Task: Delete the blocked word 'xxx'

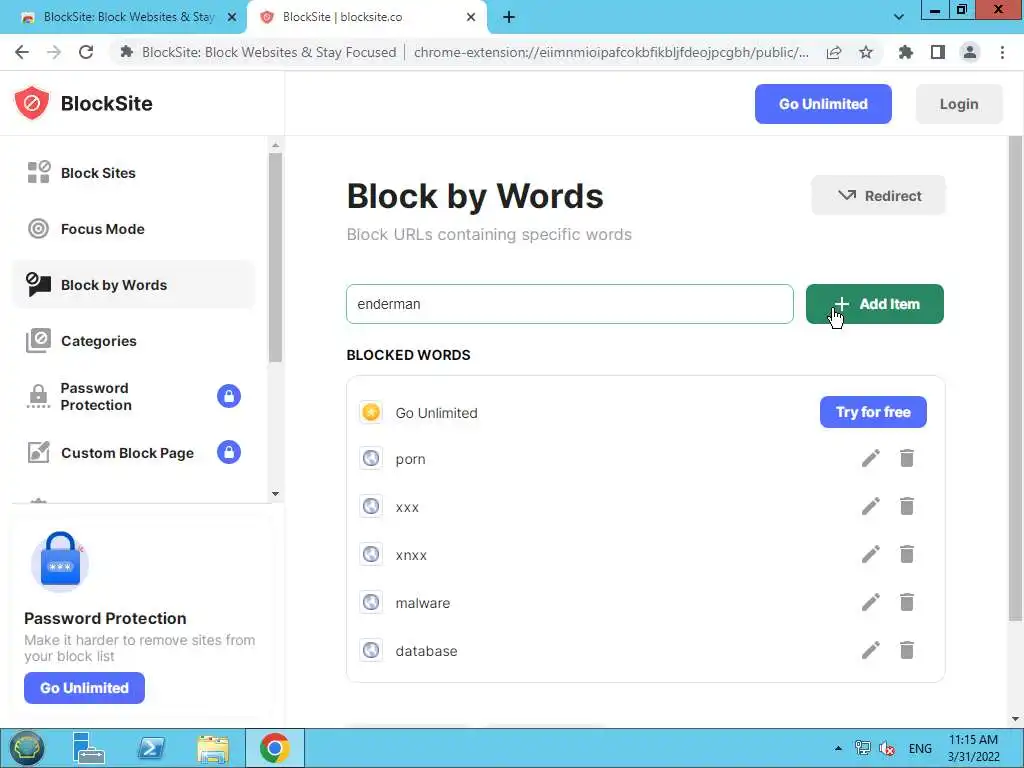Action: [906, 506]
